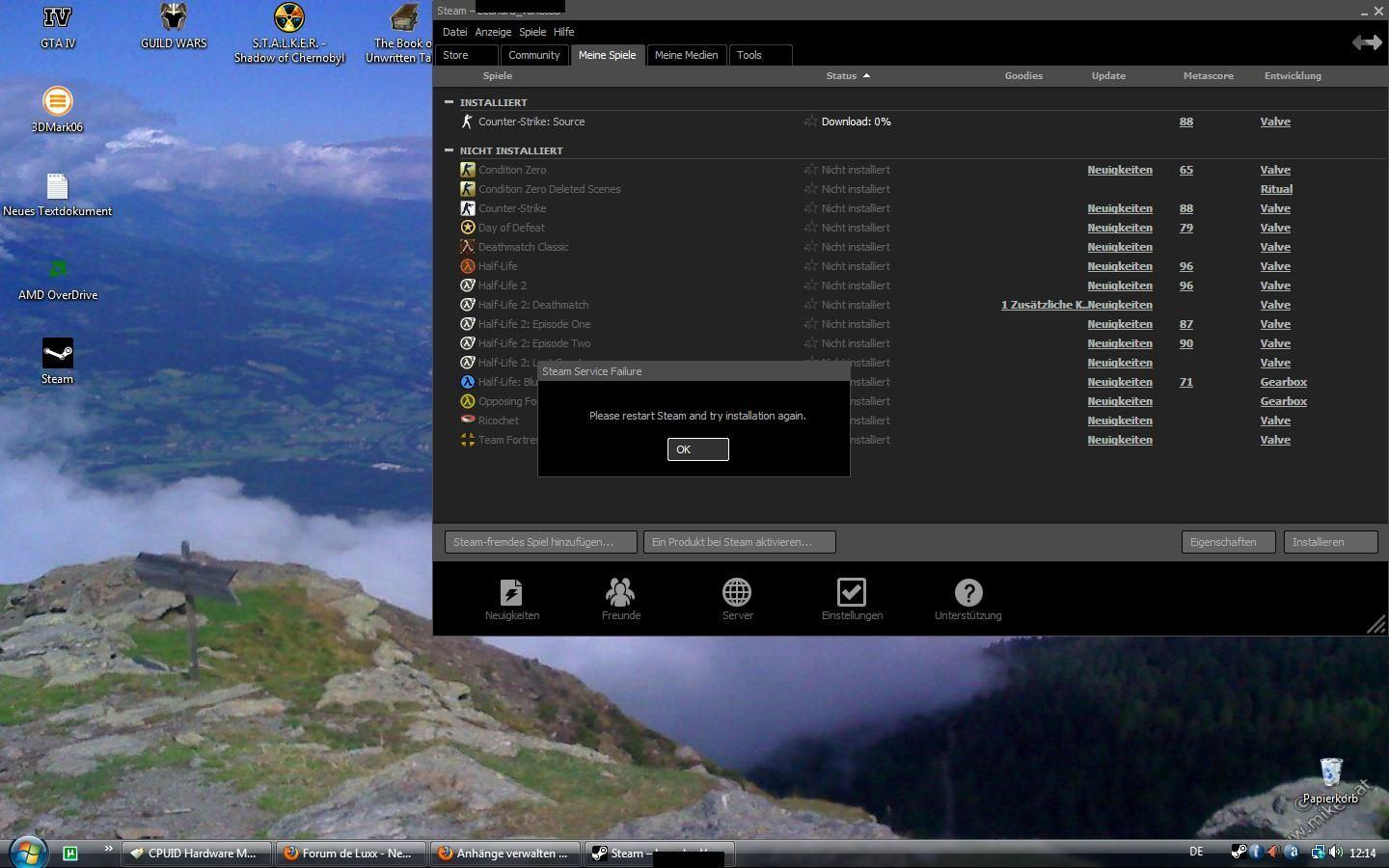Open the Anzeige menu
The image size is (1389, 868).
[493, 32]
